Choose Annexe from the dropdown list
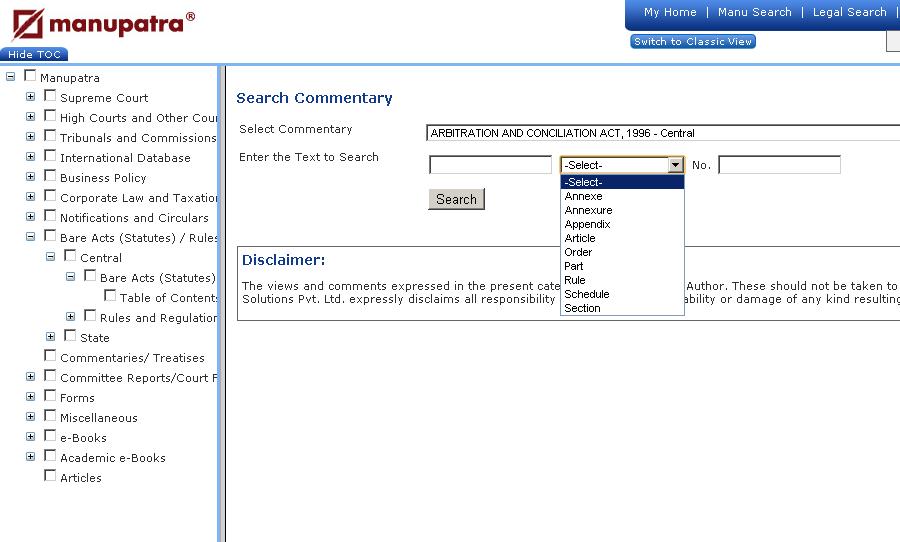 pyautogui.click(x=622, y=196)
